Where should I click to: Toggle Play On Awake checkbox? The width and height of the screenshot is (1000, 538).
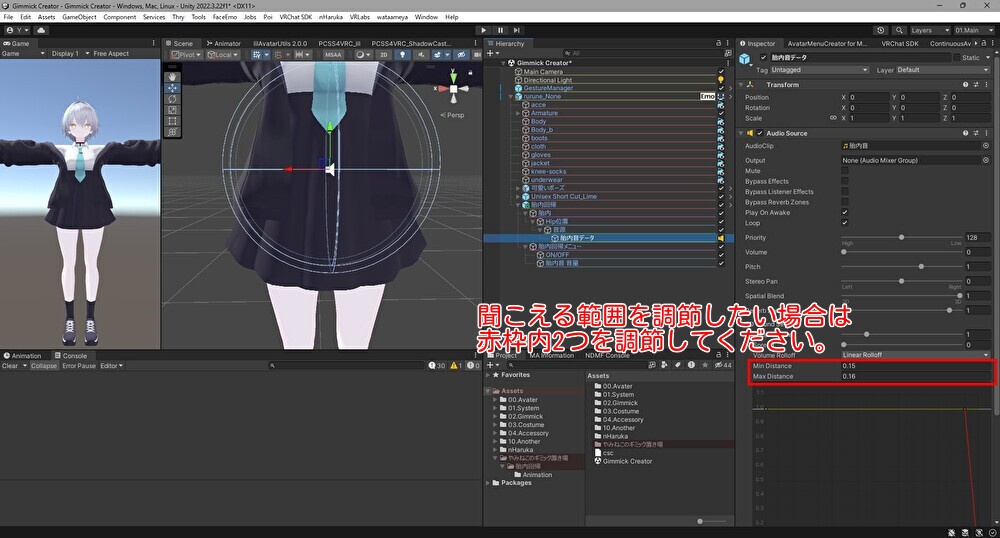tap(845, 212)
